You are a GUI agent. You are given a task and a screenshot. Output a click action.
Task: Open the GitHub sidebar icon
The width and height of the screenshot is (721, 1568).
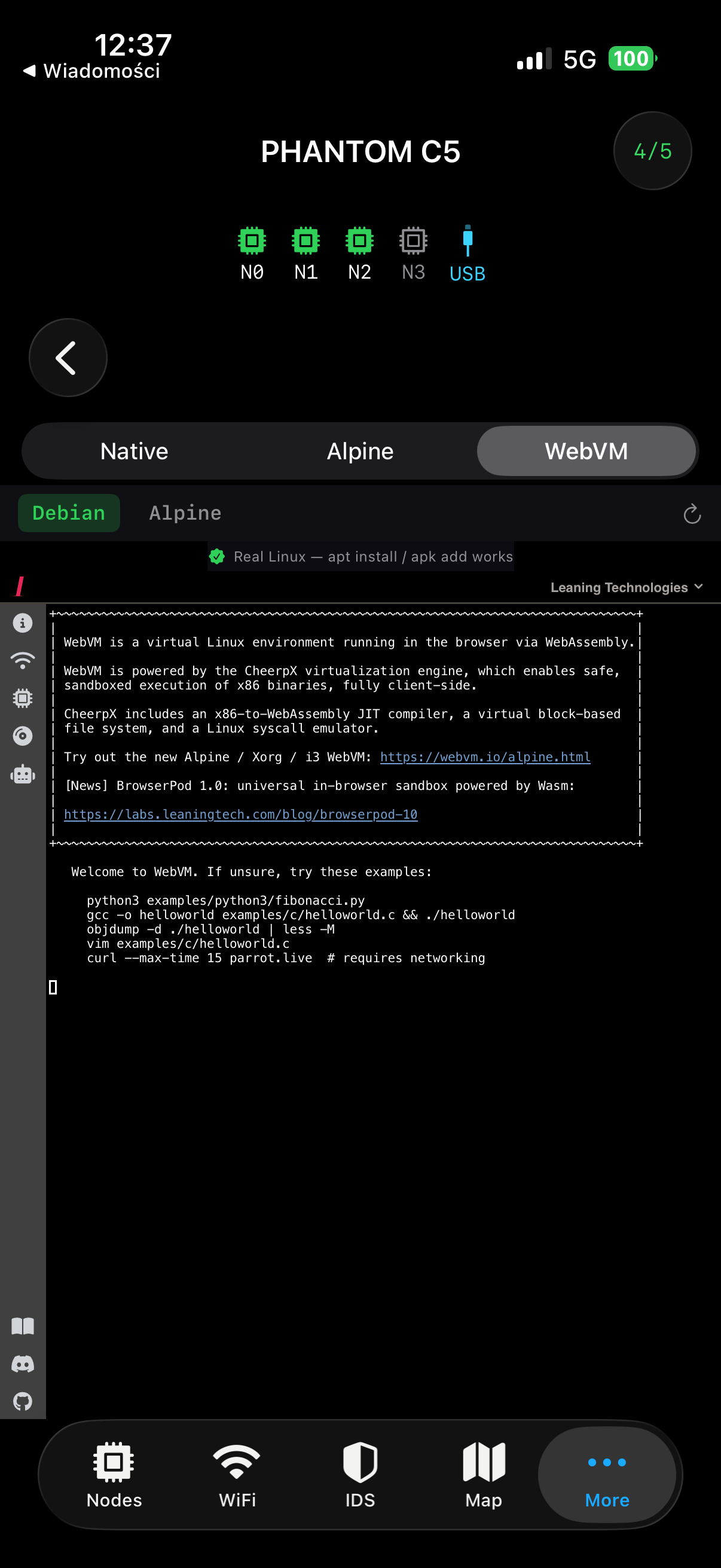coord(23,1402)
